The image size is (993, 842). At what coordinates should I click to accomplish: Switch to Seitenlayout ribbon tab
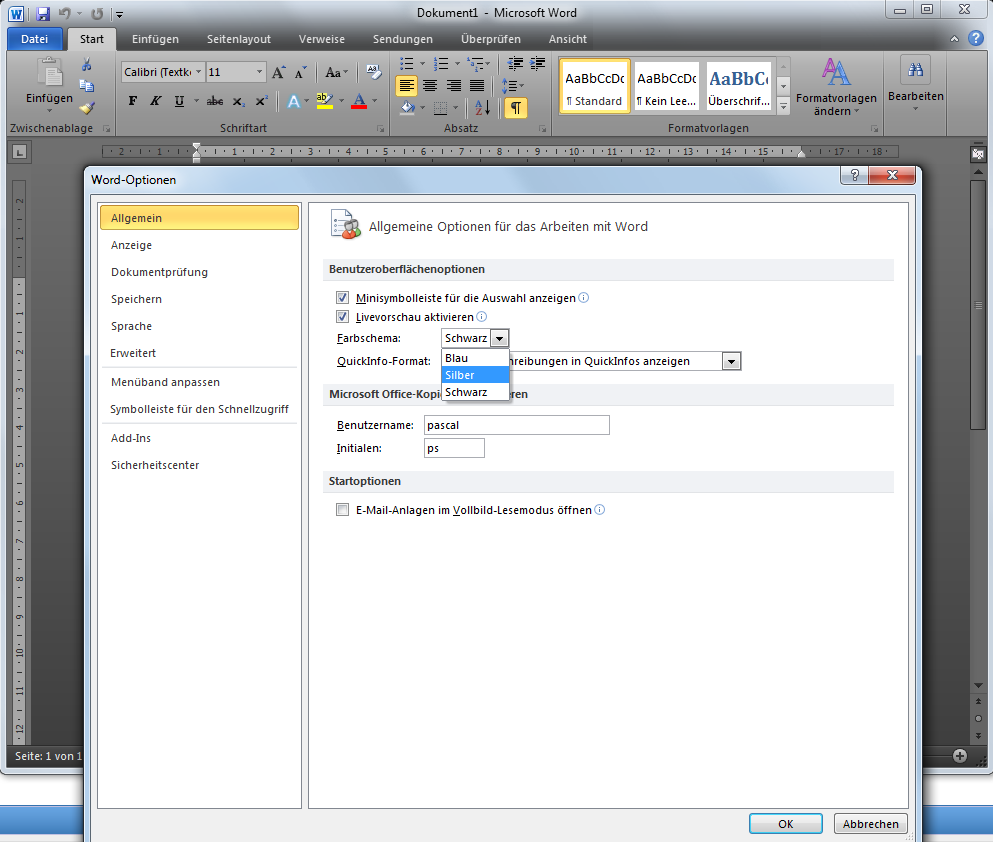click(x=239, y=39)
